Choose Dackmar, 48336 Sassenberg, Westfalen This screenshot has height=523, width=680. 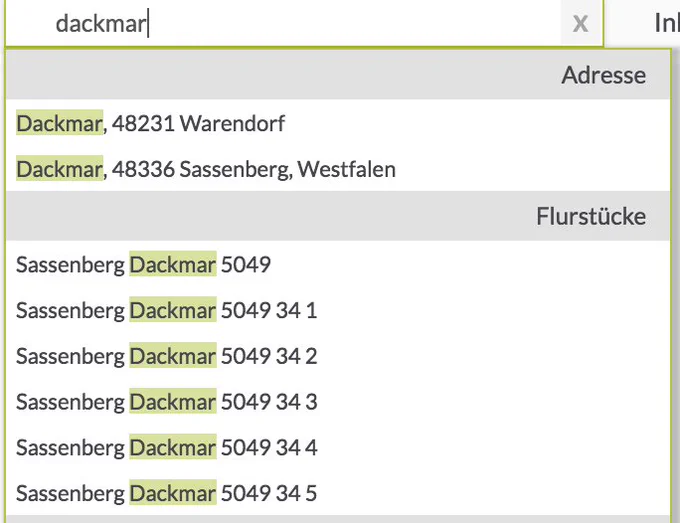pos(338,169)
